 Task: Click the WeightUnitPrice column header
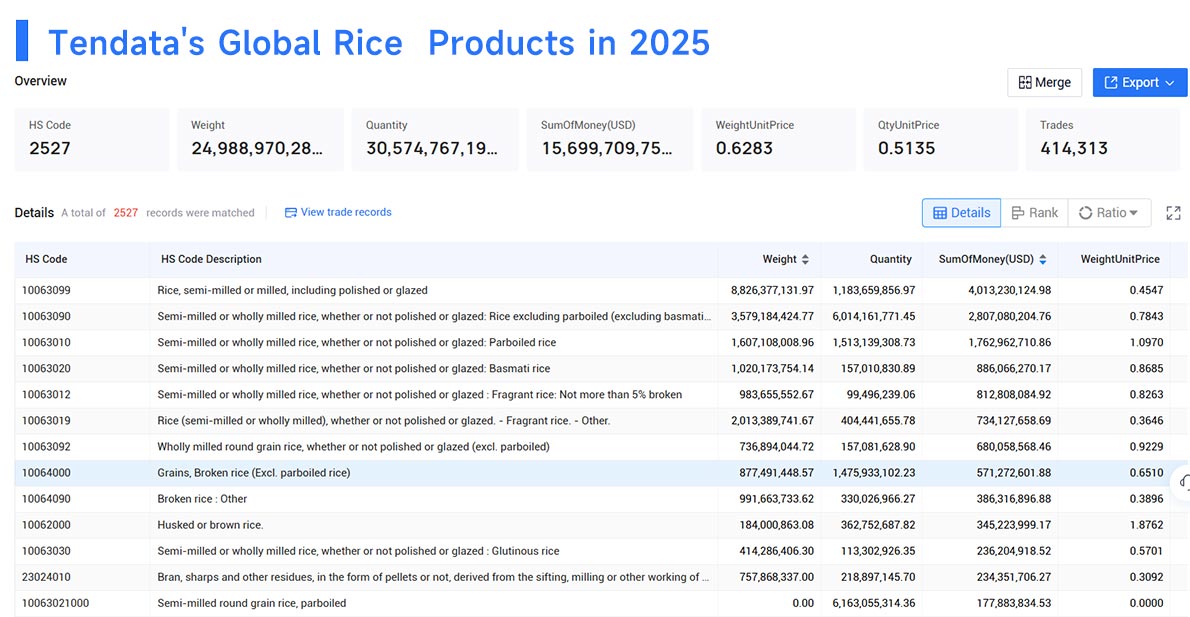tap(1120, 260)
